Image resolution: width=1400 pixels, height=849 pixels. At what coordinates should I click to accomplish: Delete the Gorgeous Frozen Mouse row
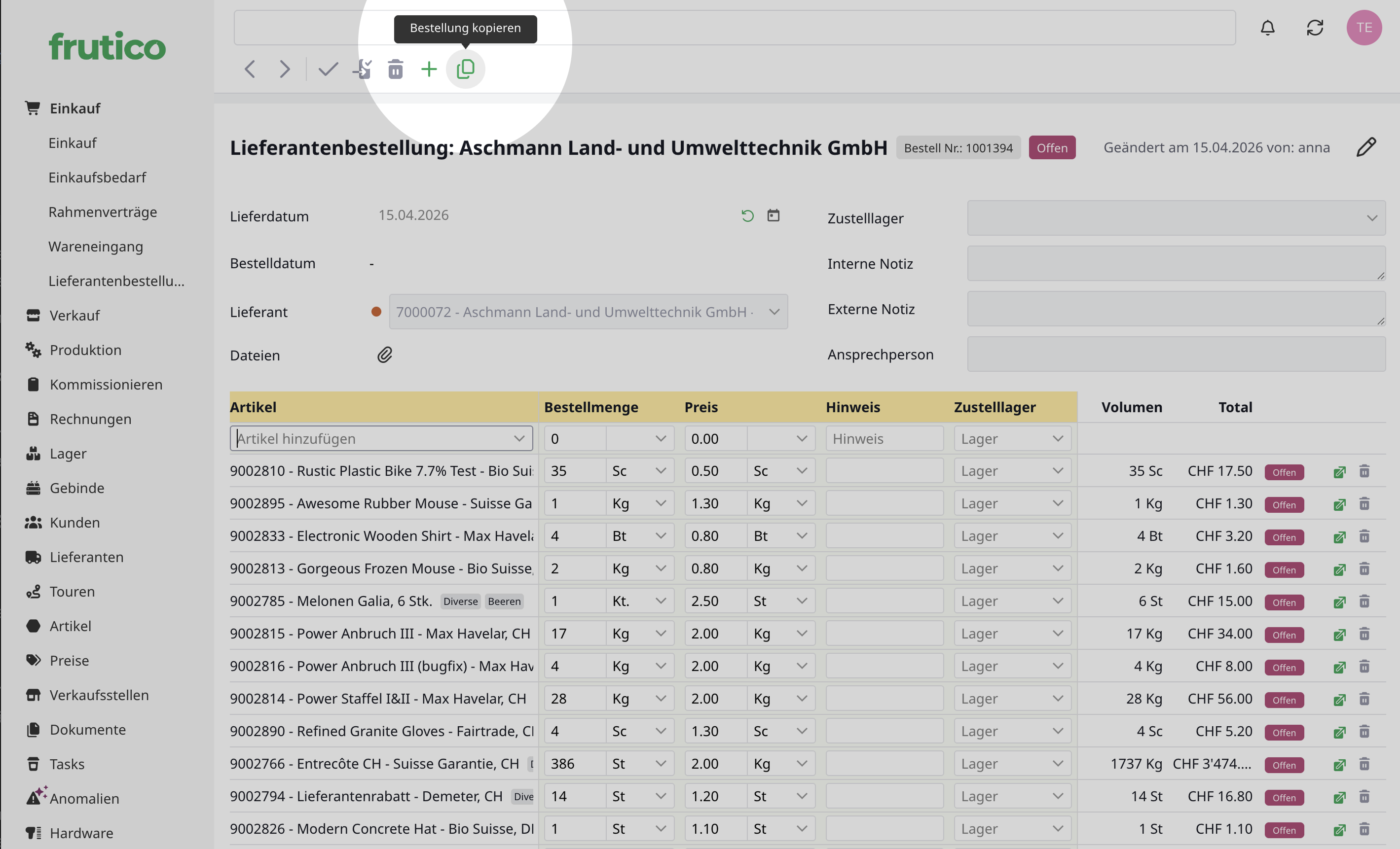[x=1363, y=568]
